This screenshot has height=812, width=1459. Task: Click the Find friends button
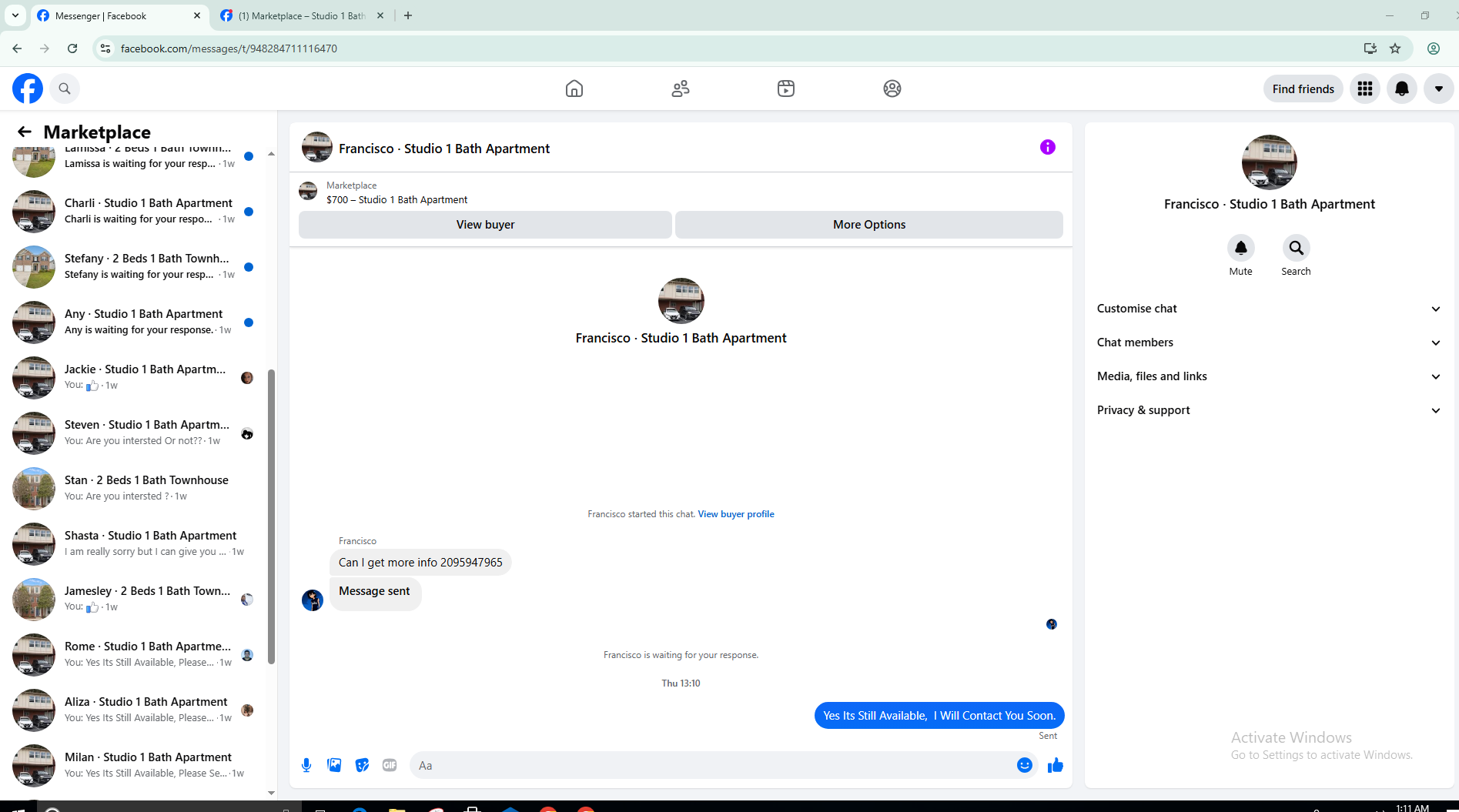pos(1303,89)
